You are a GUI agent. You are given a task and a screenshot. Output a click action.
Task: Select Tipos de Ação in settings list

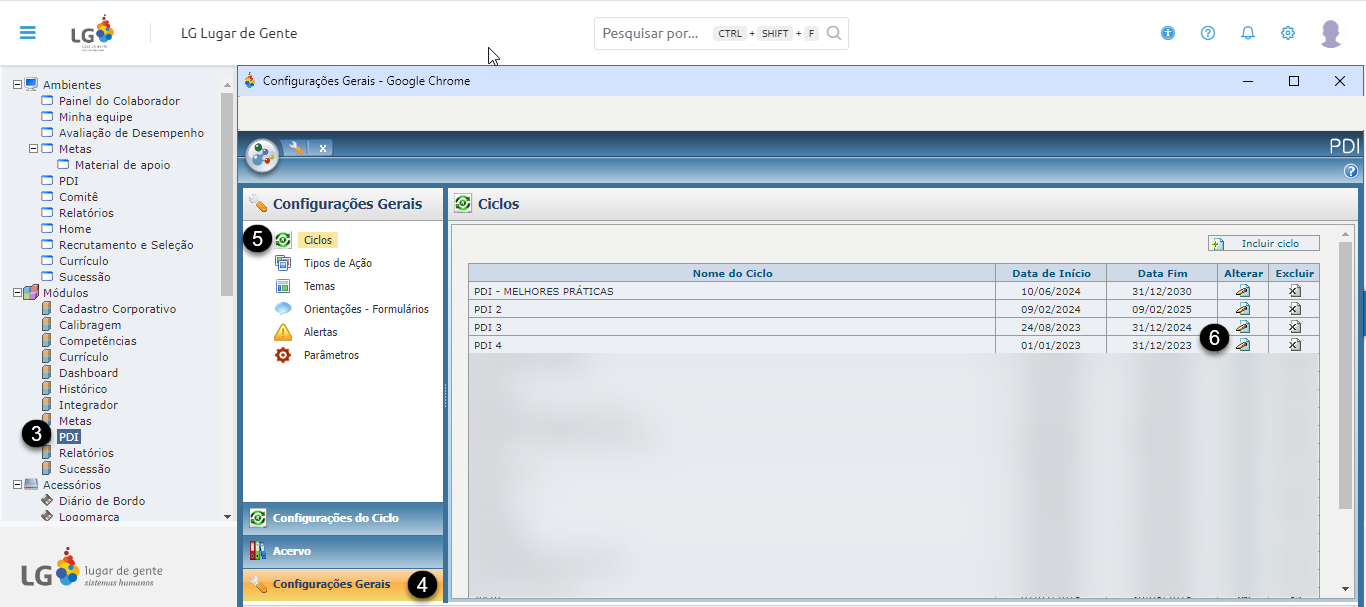[337, 263]
